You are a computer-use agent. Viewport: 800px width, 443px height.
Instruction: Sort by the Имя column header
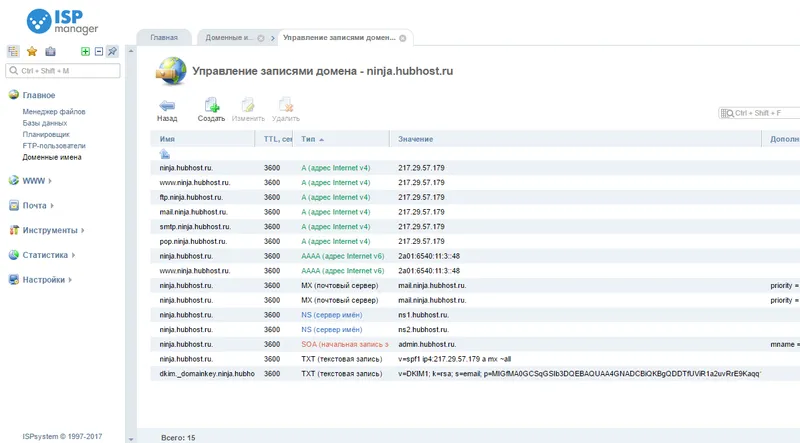[203, 139]
